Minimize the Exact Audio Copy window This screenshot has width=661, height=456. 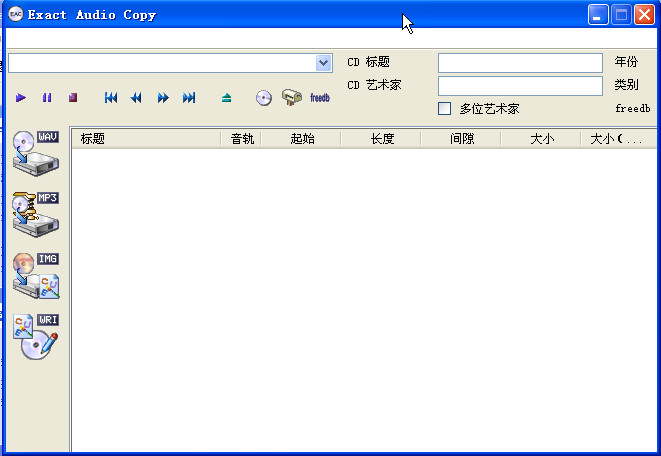pyautogui.click(x=598, y=15)
